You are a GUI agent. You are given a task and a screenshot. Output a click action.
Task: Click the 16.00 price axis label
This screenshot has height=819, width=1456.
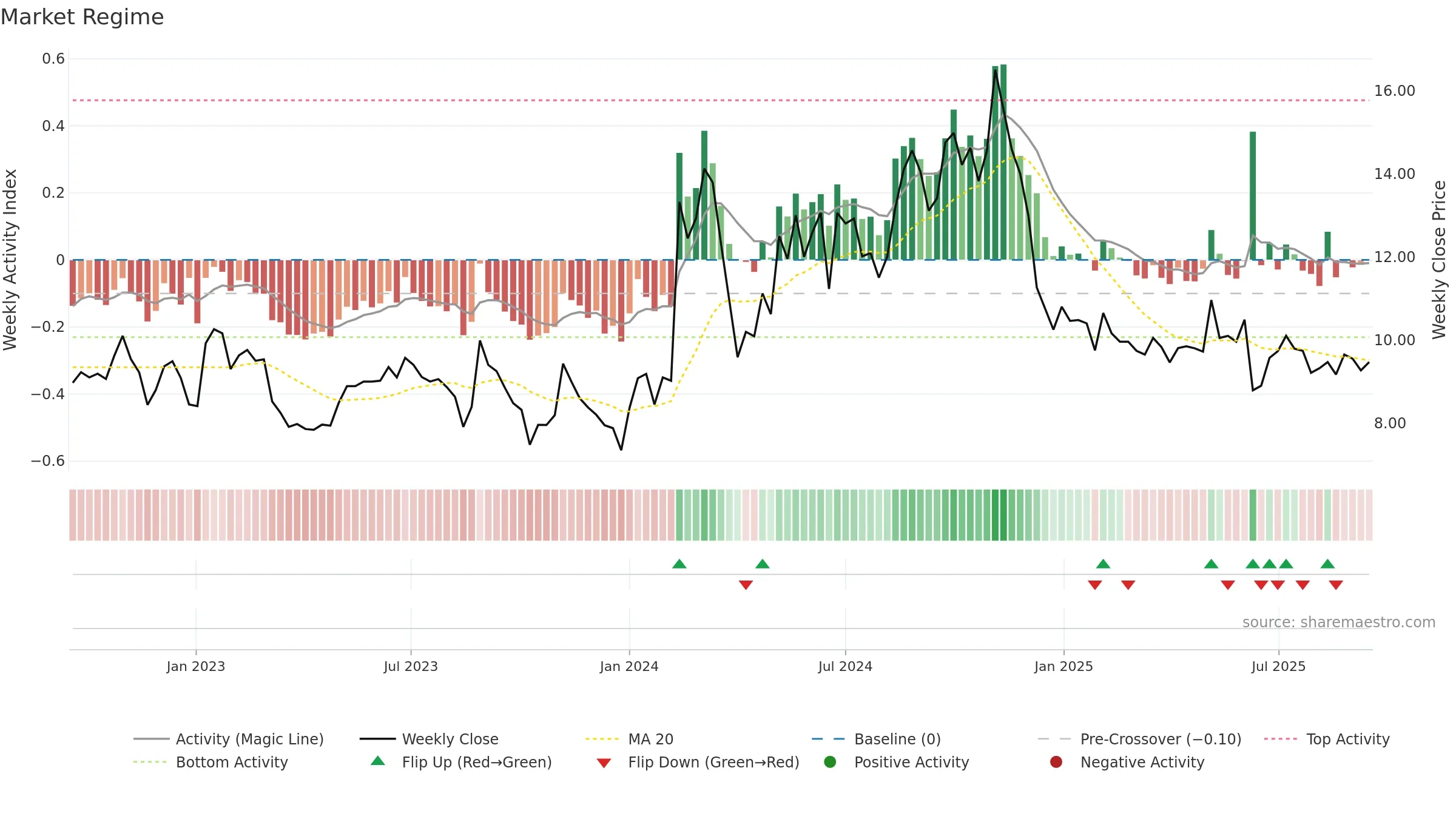click(x=1395, y=91)
